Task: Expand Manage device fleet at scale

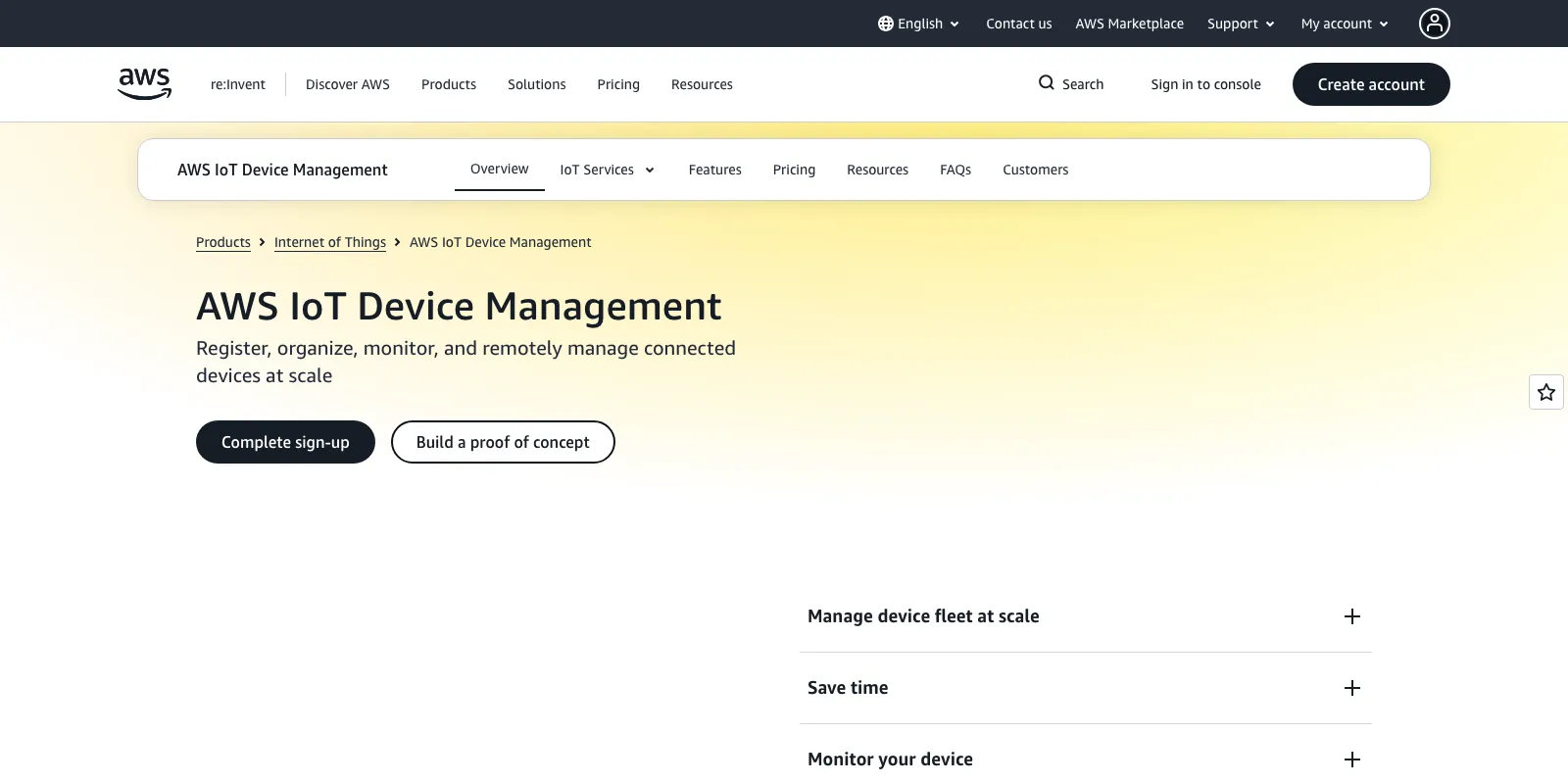Action: [x=1086, y=616]
